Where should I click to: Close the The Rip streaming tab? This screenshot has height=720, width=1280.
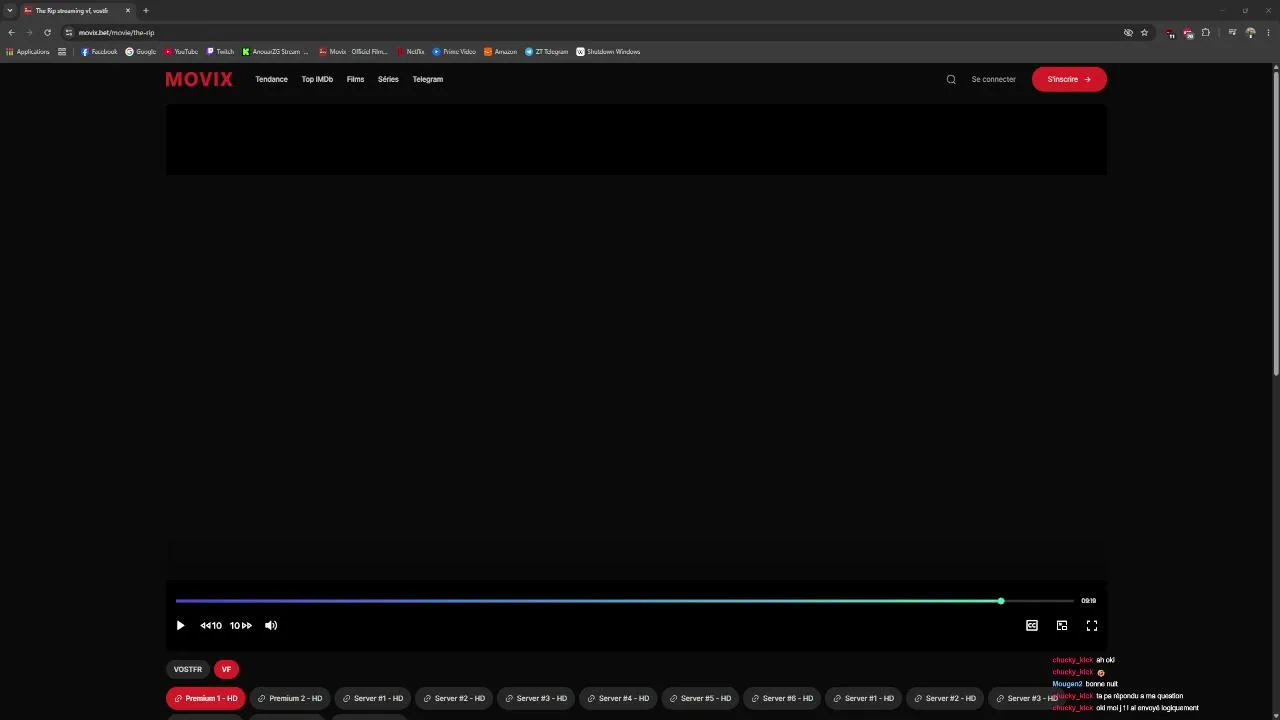(x=128, y=10)
